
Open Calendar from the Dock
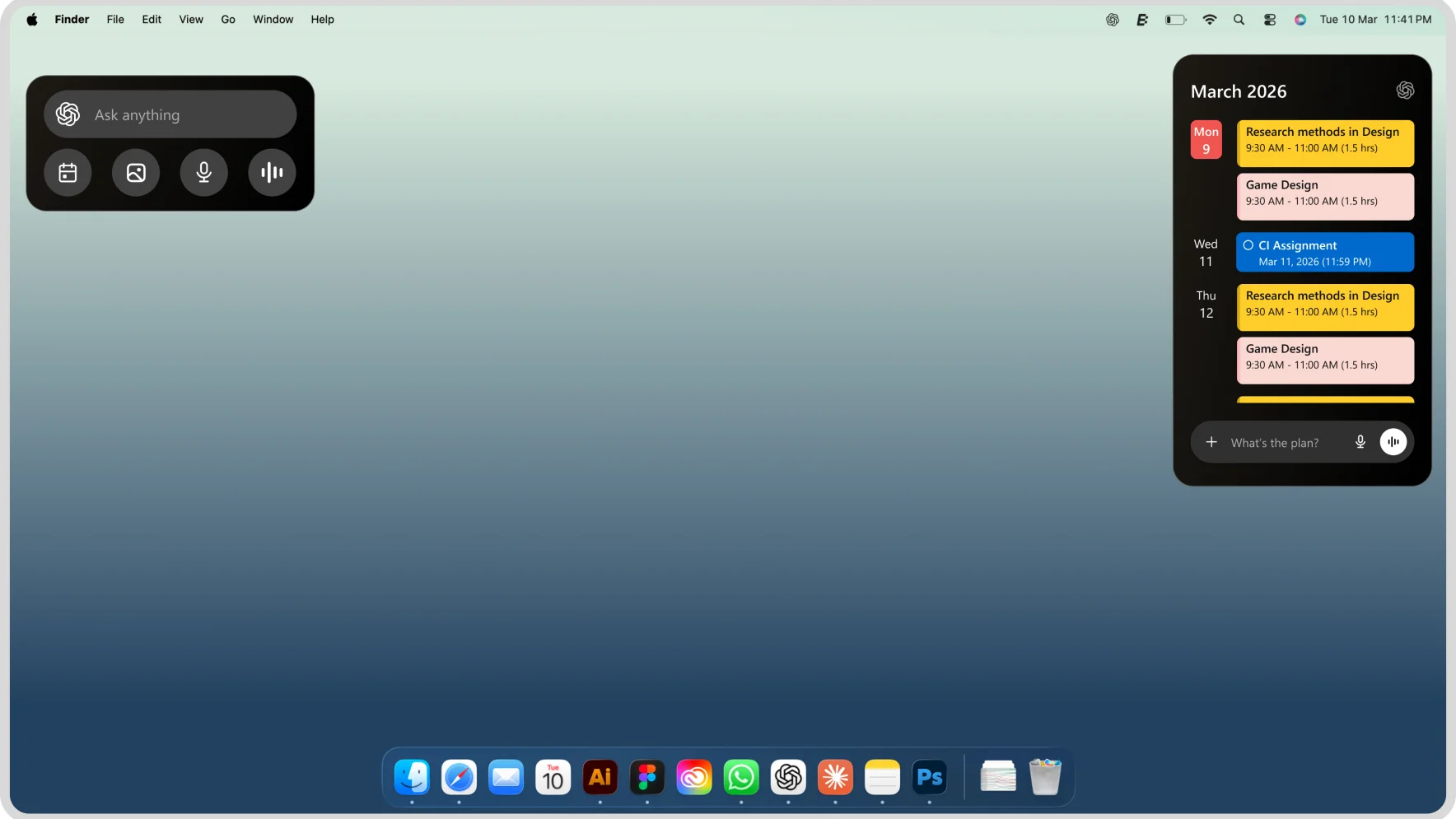click(553, 777)
